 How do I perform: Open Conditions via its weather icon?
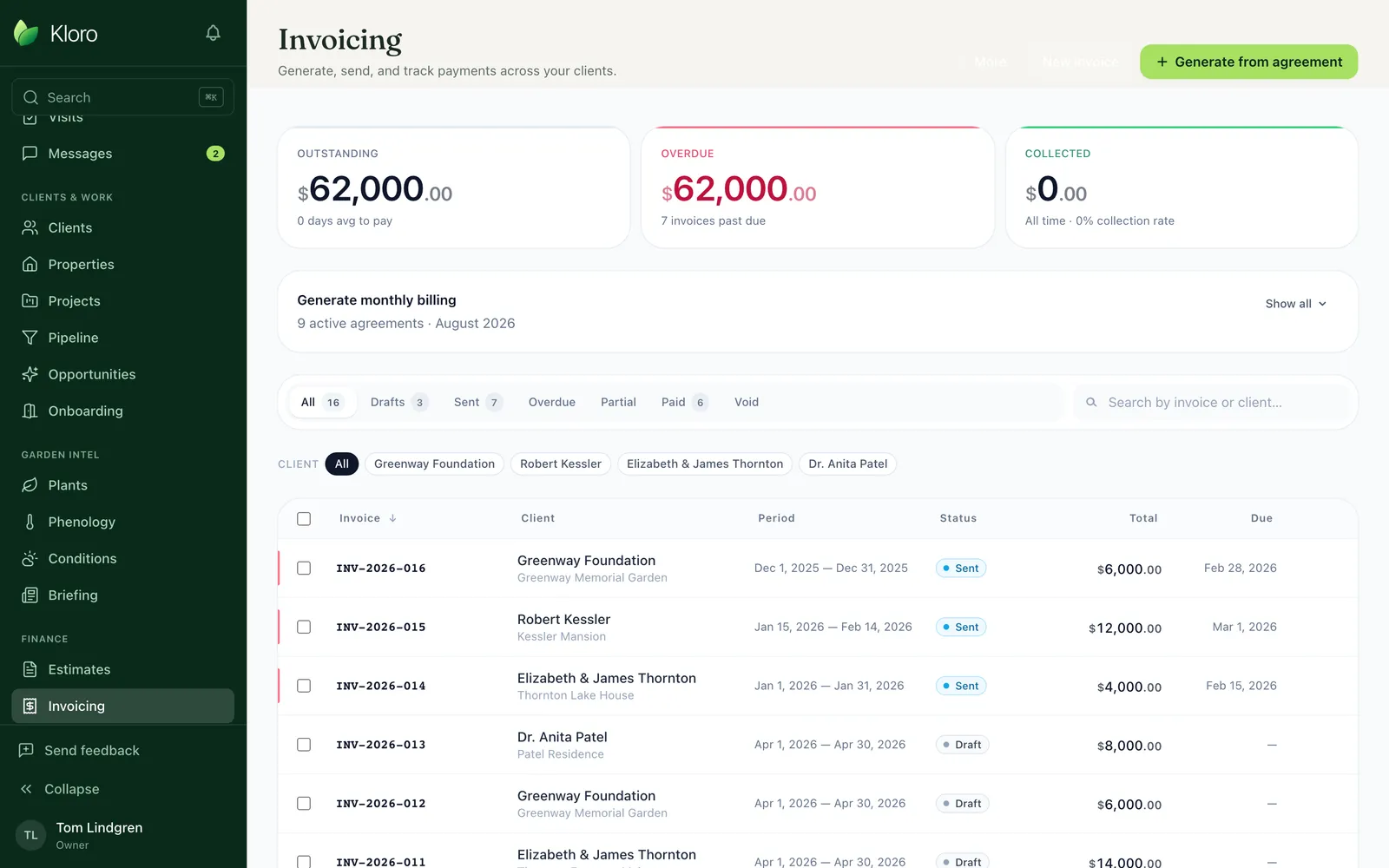(x=30, y=558)
